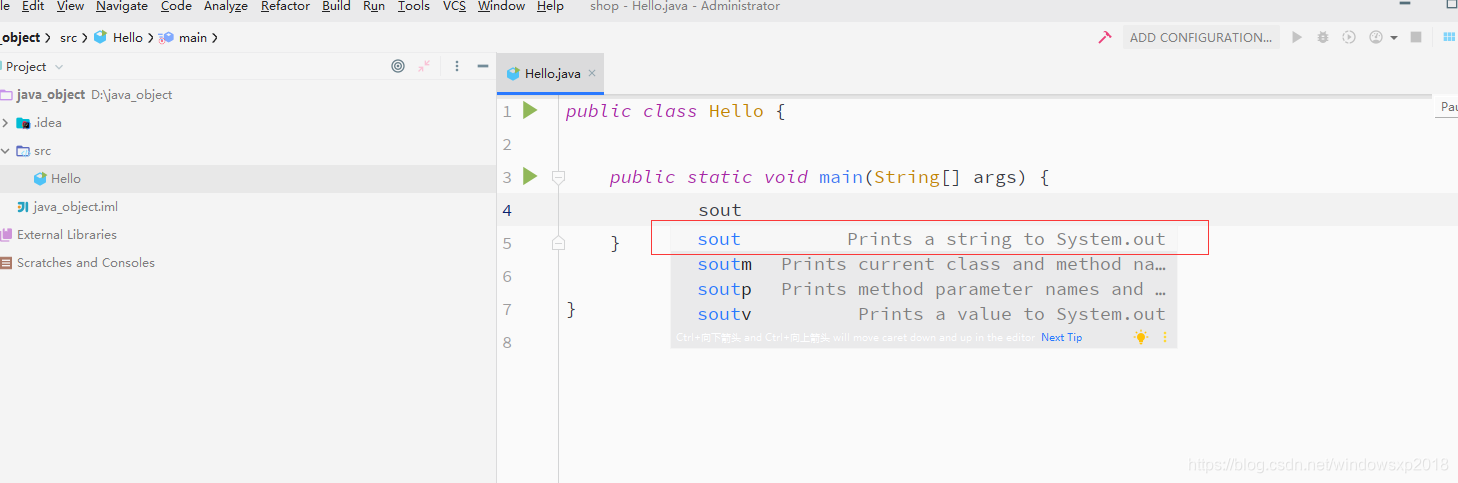
Task: Open the Edit menu
Action: click(x=33, y=6)
